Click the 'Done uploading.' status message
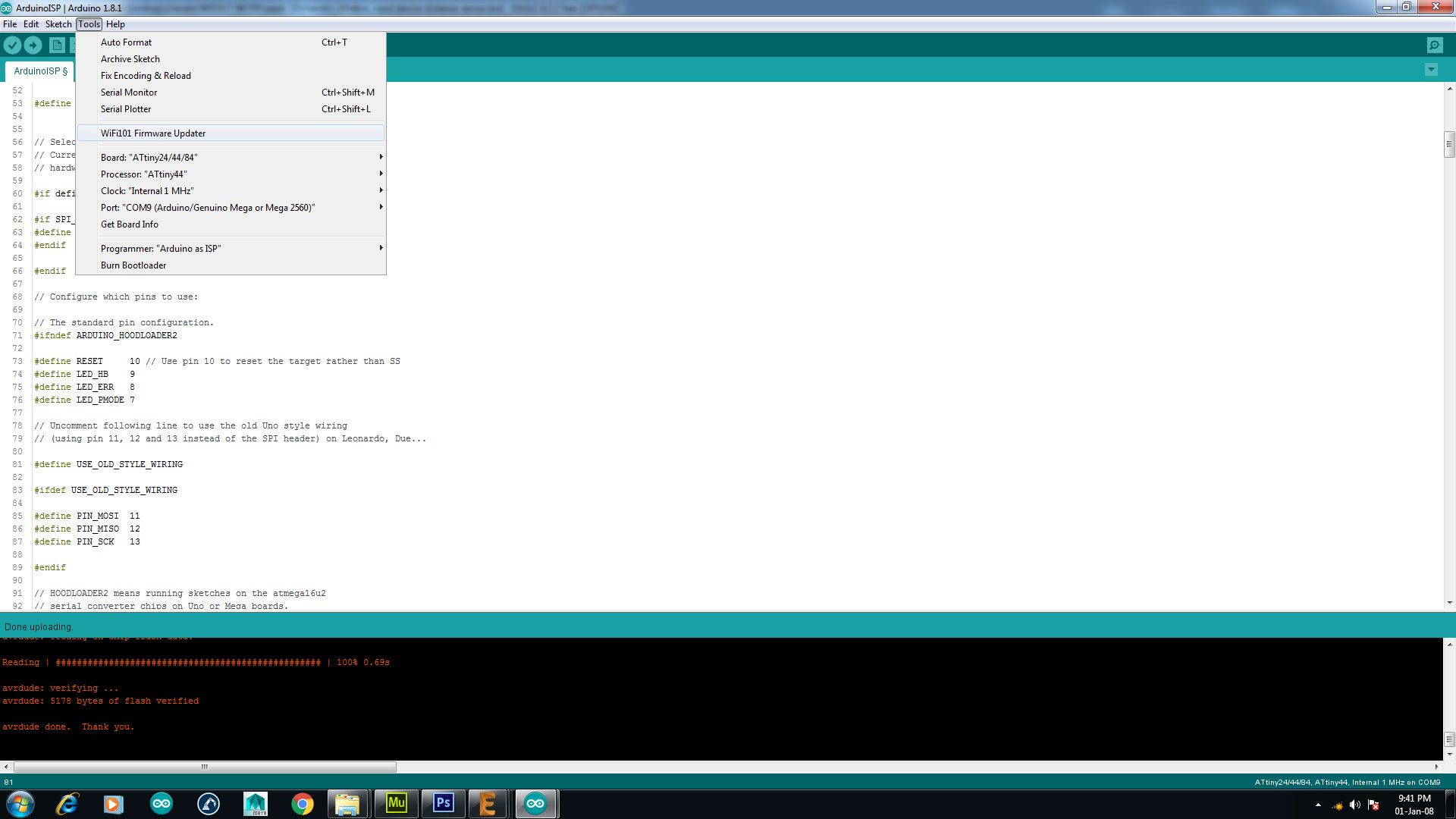The width and height of the screenshot is (1456, 819). click(39, 627)
